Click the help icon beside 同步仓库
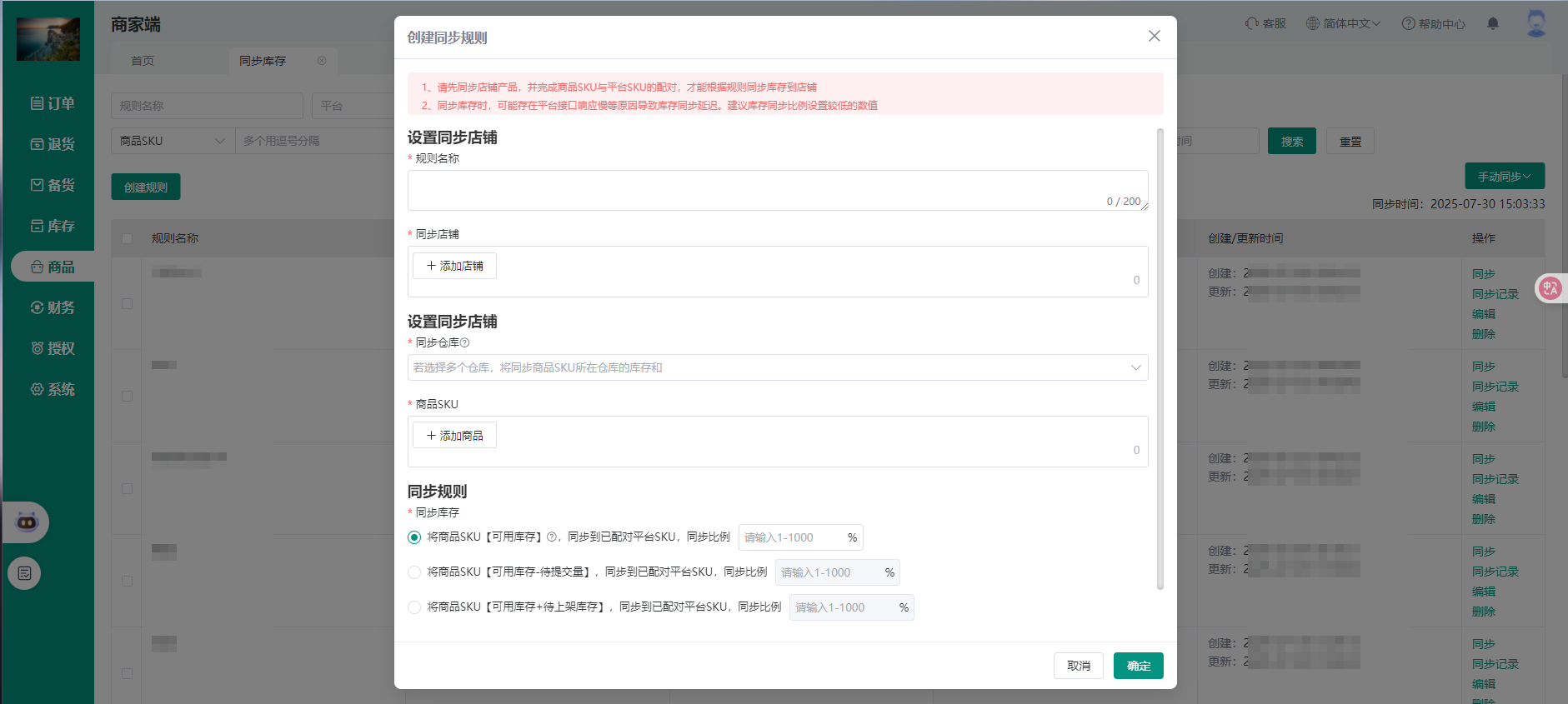The image size is (1568, 704). tap(465, 342)
